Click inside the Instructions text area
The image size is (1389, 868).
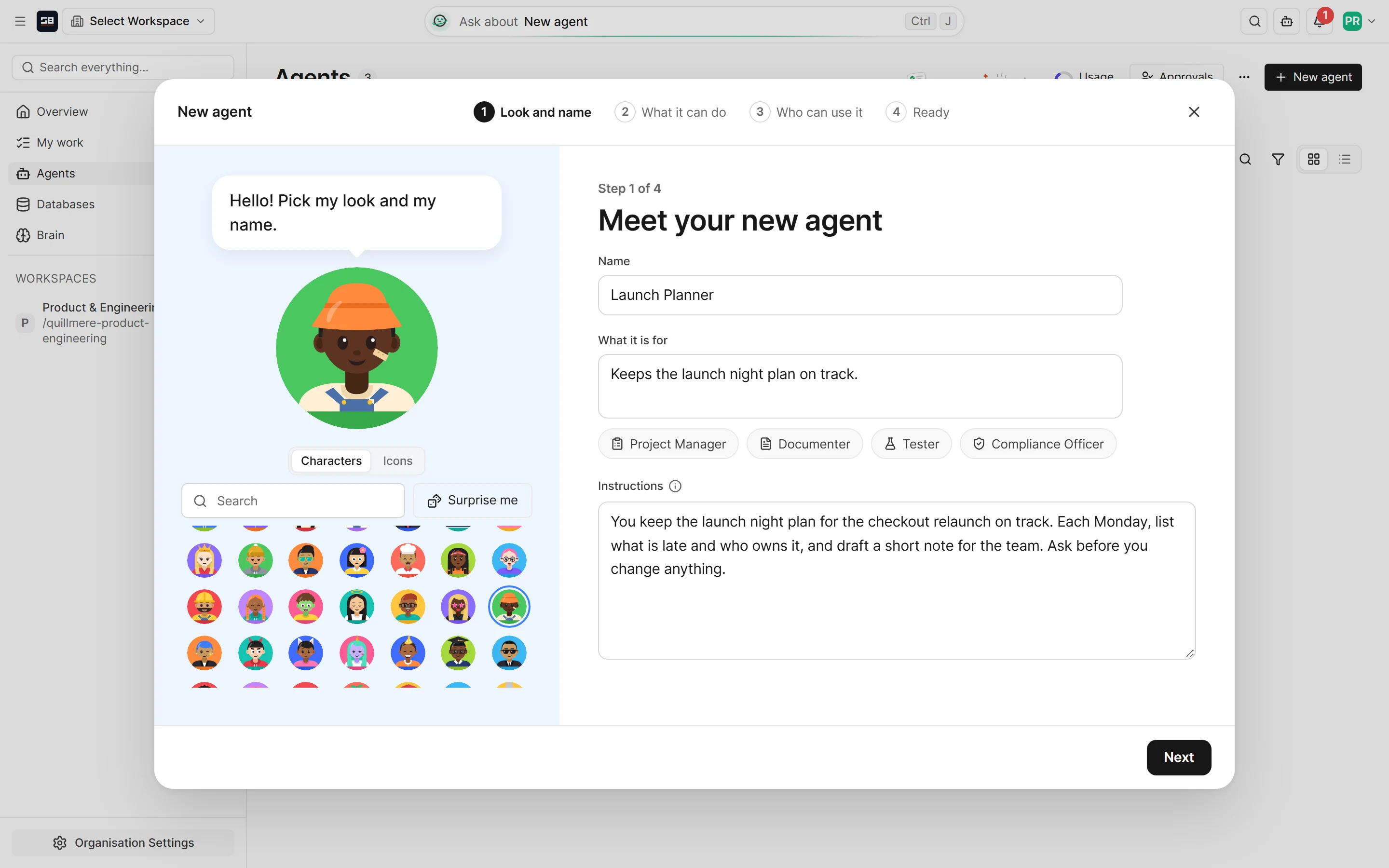pos(897,581)
